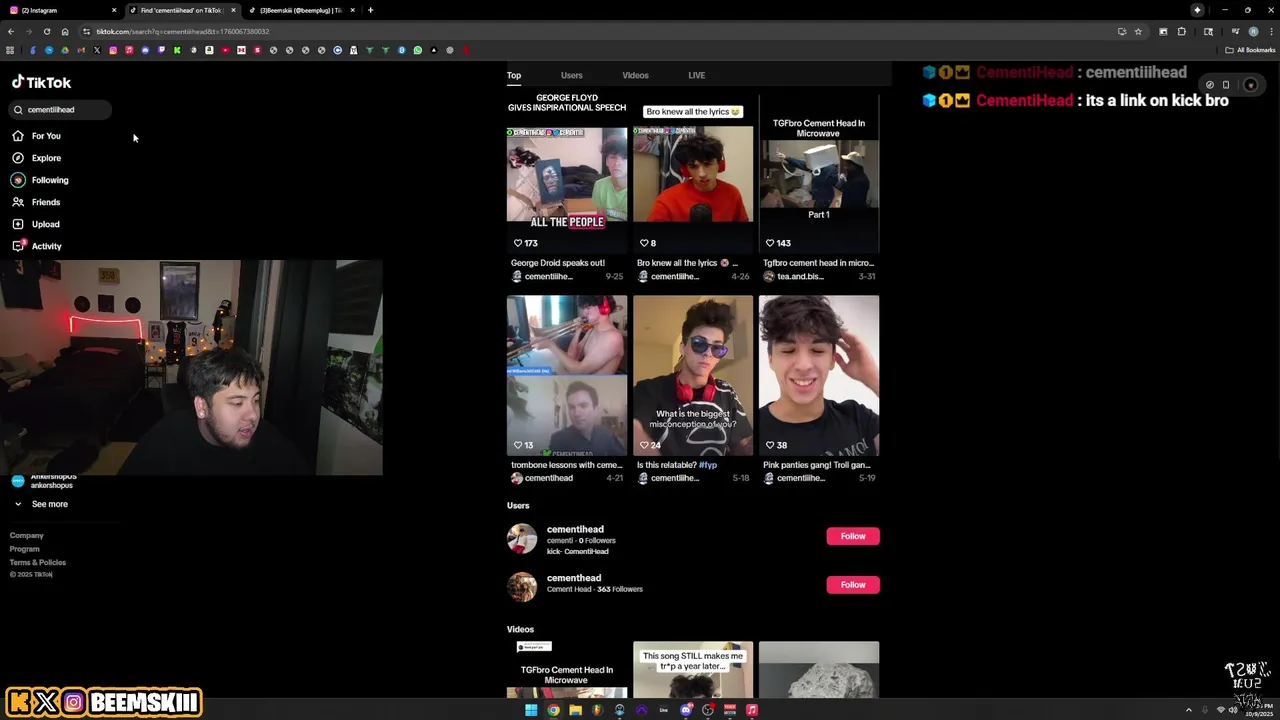Switch to the Instagram browser tab
The height and width of the screenshot is (720, 1280).
pyautogui.click(x=60, y=10)
